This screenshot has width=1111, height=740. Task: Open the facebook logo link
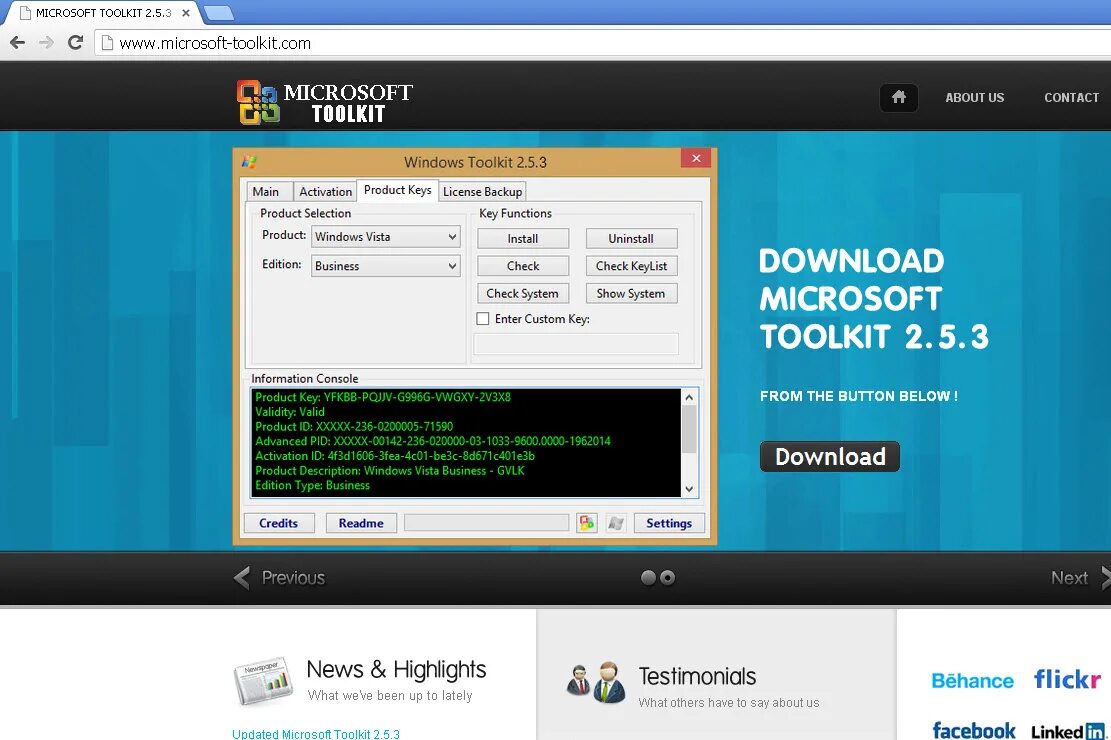[974, 730]
